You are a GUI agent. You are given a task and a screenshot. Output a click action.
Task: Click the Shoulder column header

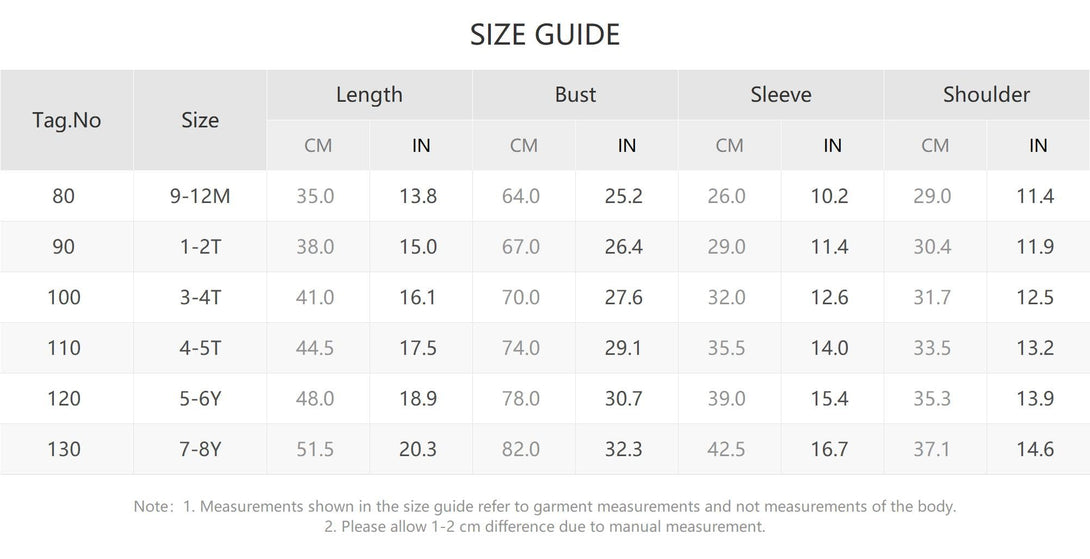click(986, 95)
